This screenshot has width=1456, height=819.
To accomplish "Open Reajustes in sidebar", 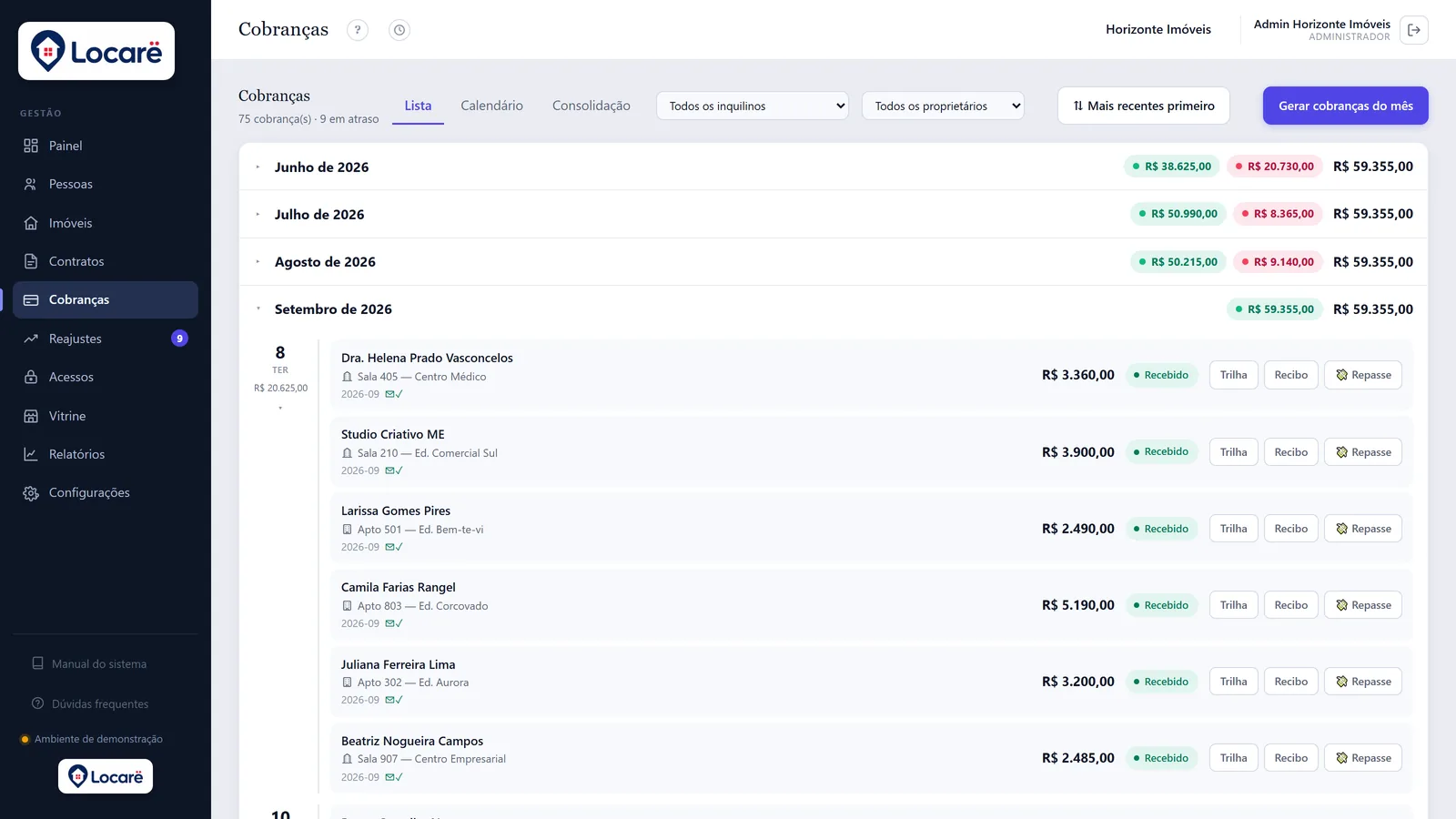I will (106, 339).
